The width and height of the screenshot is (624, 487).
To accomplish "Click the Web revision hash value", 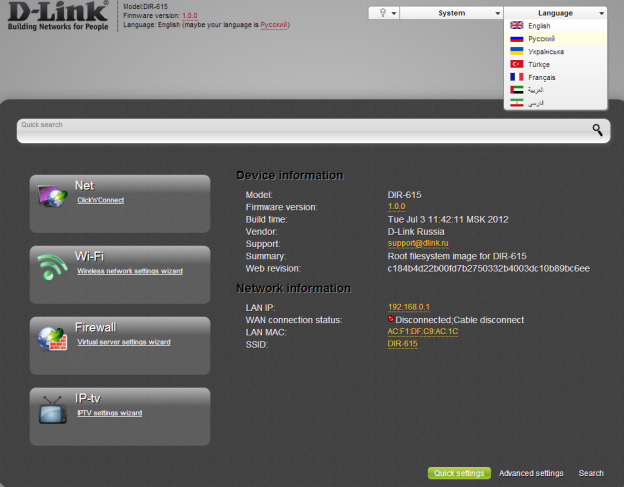I will (488, 269).
